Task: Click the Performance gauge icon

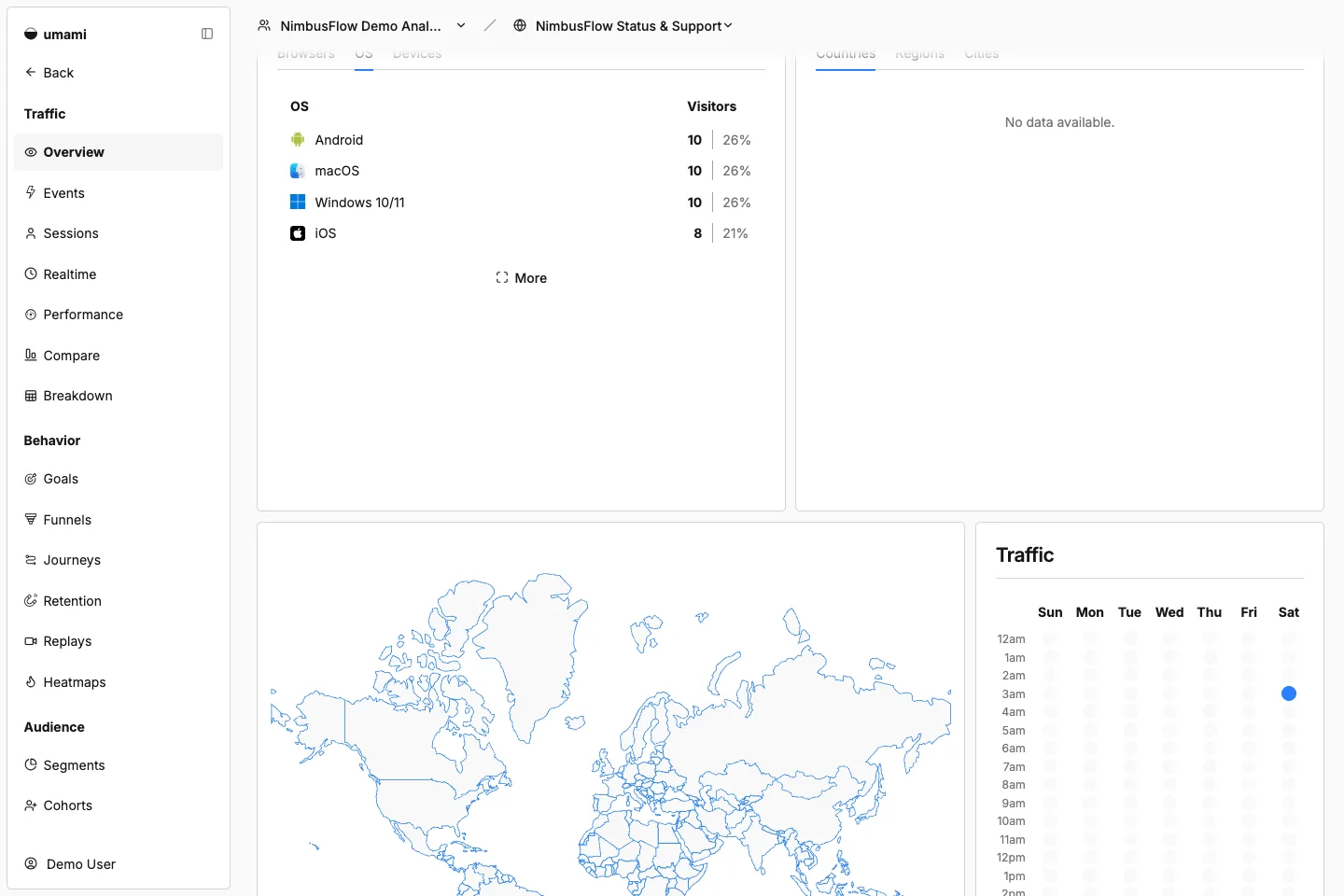Action: (x=31, y=315)
